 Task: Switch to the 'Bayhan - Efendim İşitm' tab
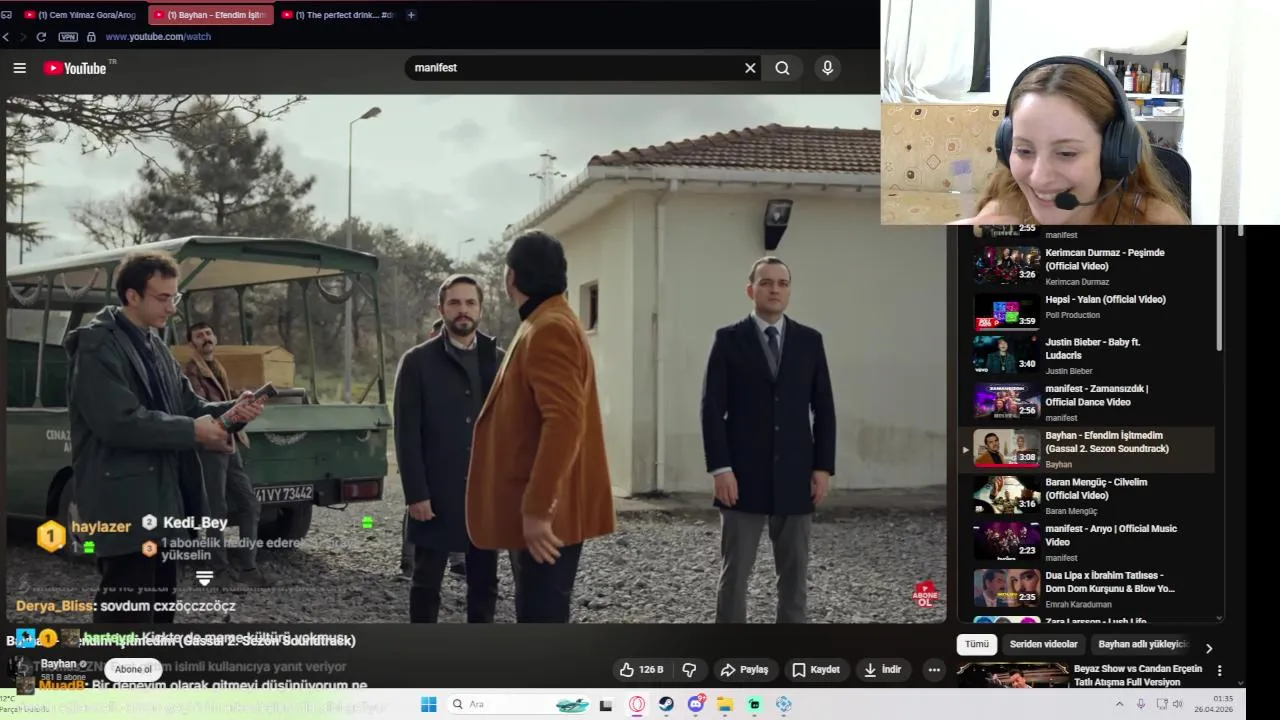tap(210, 15)
